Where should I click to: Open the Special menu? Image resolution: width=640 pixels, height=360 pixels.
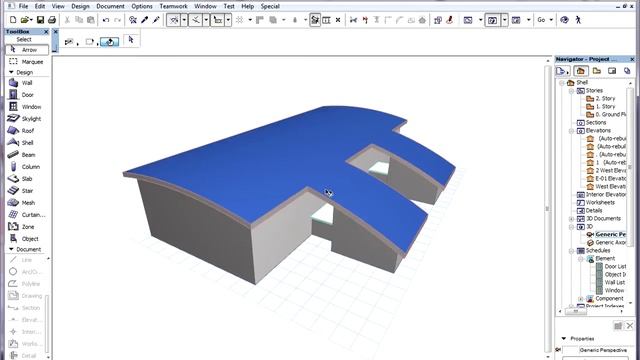270,6
